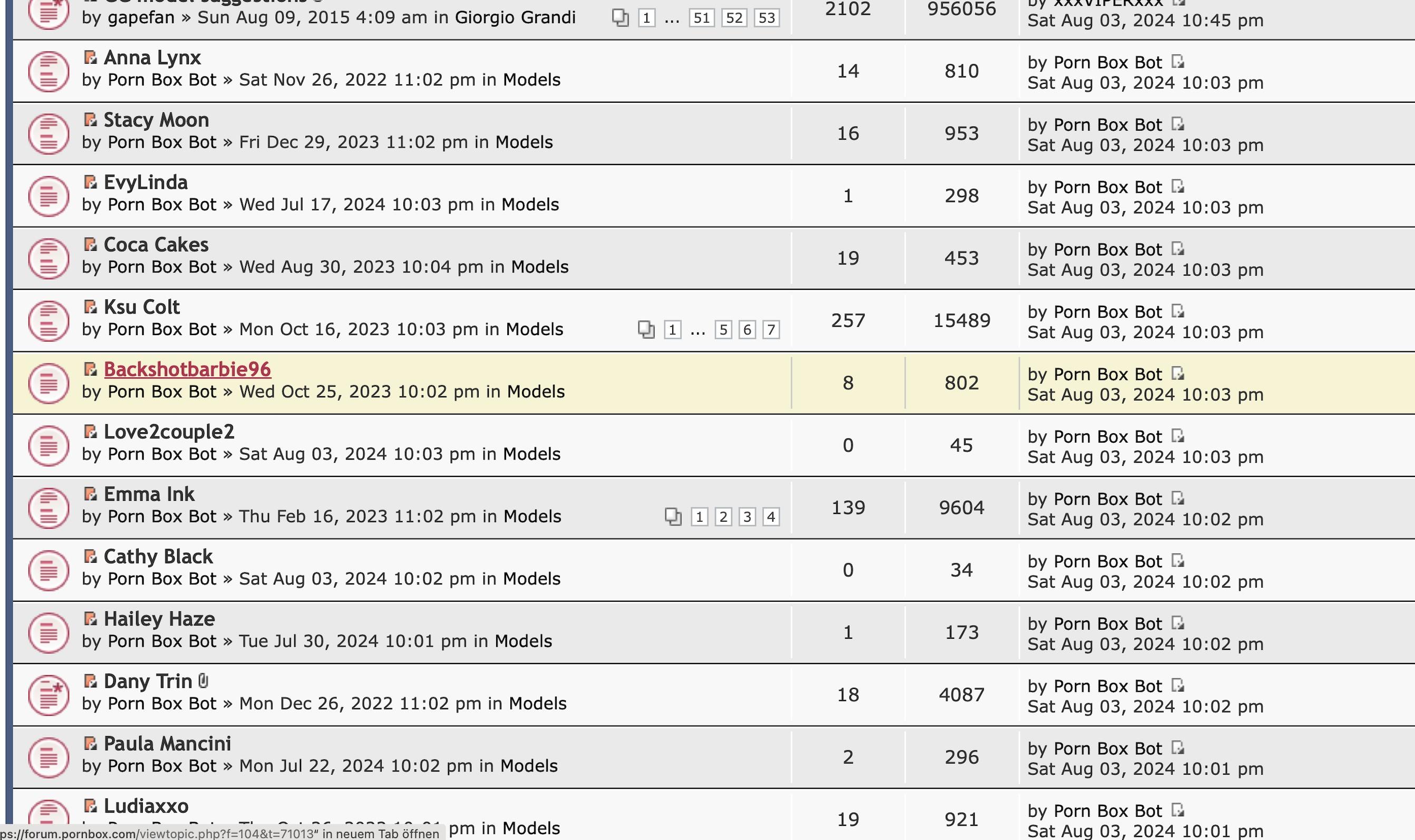The width and height of the screenshot is (1415, 840).
Task: Open the Ludiaxxo topic title
Action: point(146,805)
